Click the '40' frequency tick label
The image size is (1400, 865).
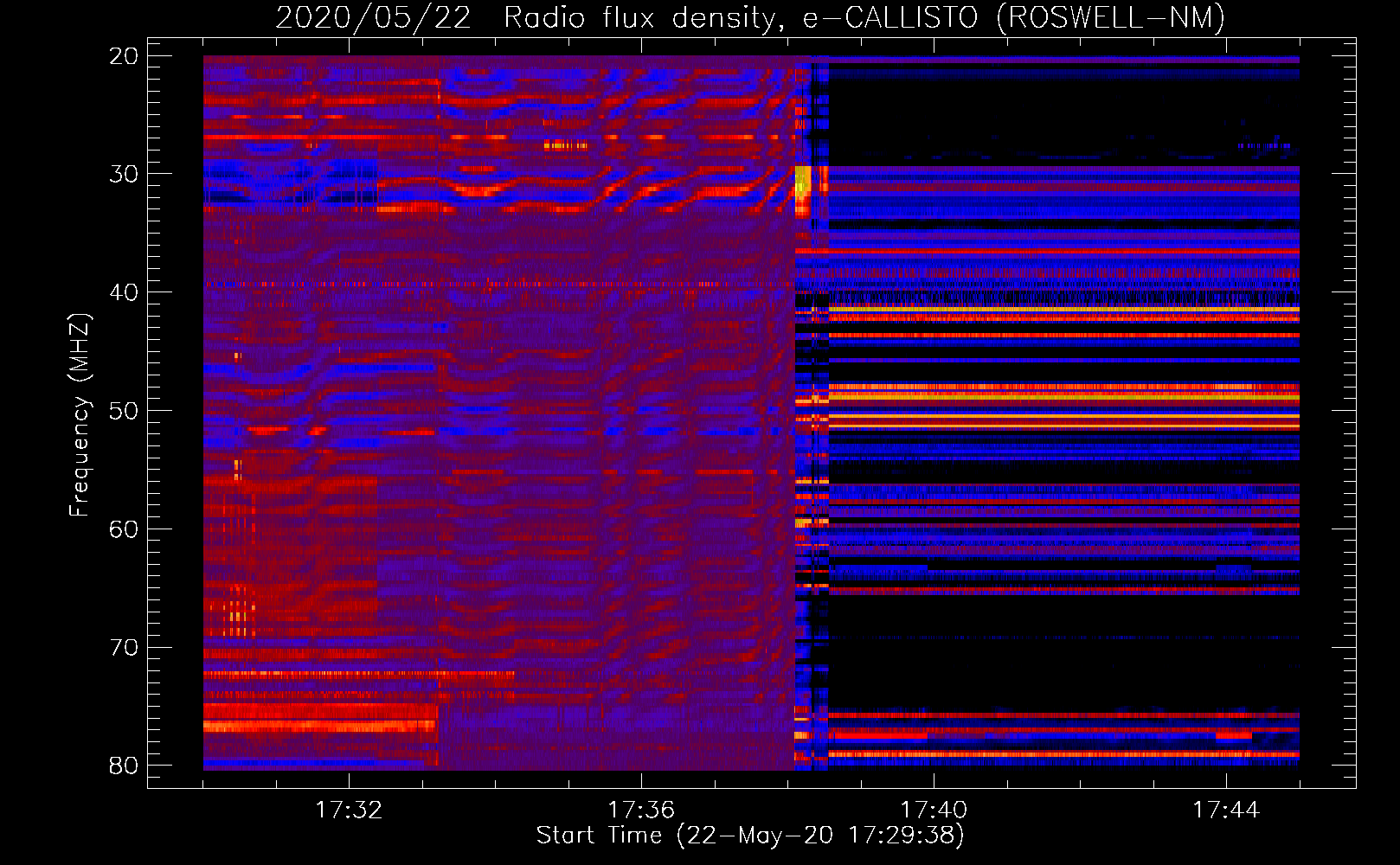[124, 292]
